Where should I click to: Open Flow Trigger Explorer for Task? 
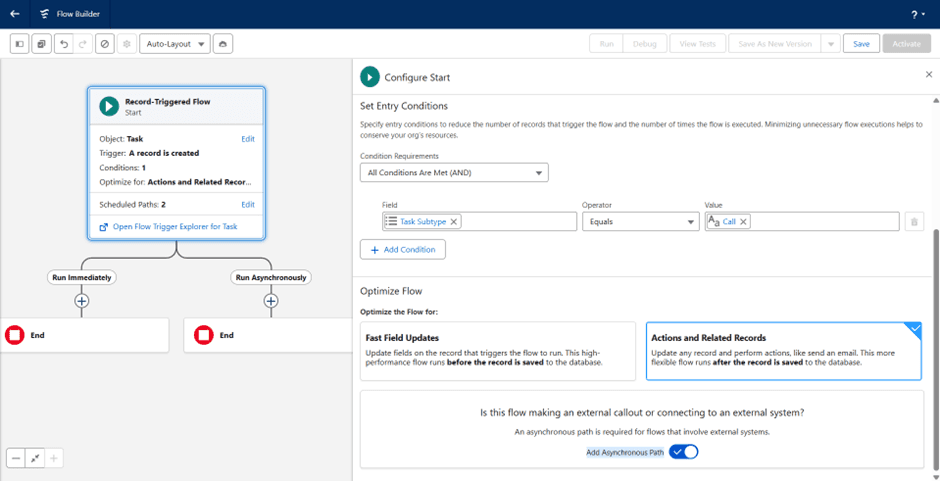point(175,227)
